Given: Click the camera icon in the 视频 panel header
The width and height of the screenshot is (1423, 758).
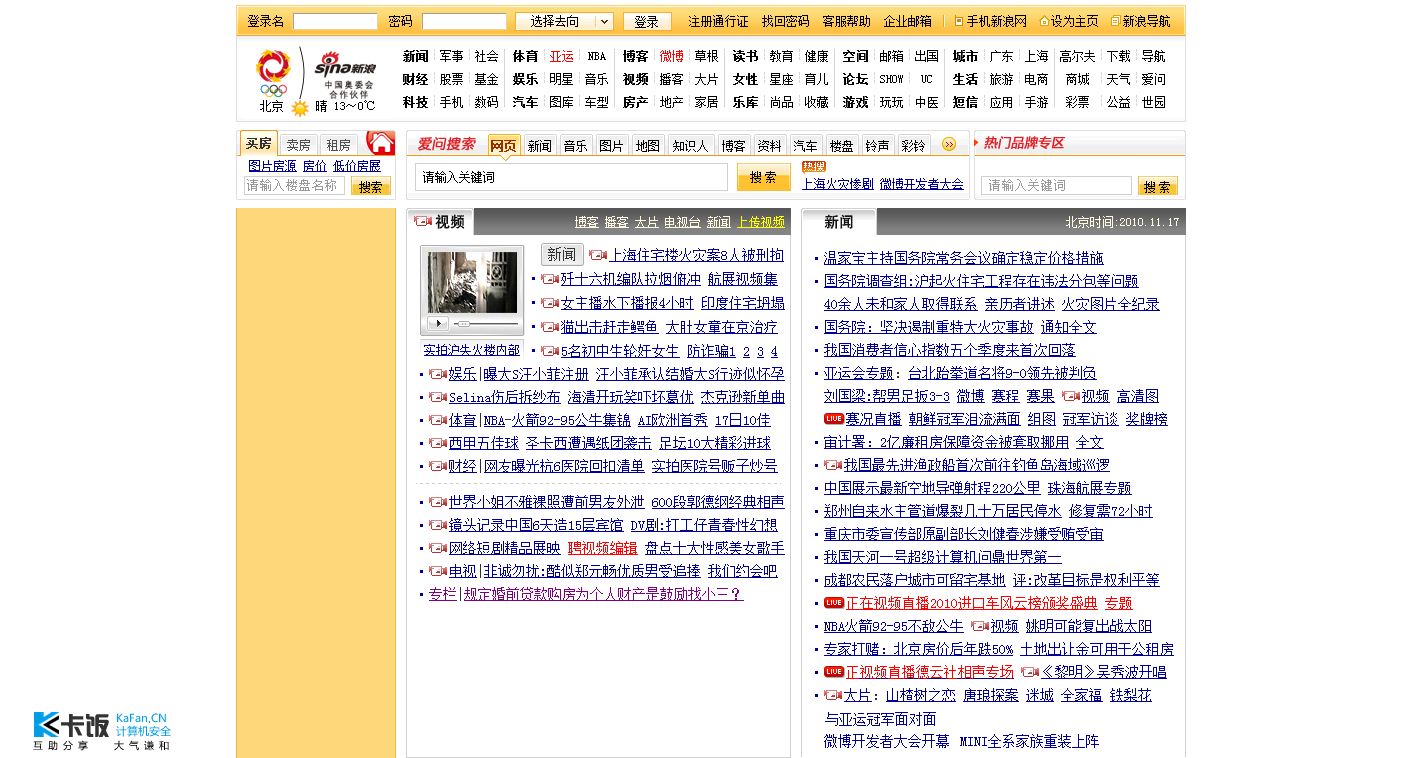Looking at the screenshot, I should (423, 222).
